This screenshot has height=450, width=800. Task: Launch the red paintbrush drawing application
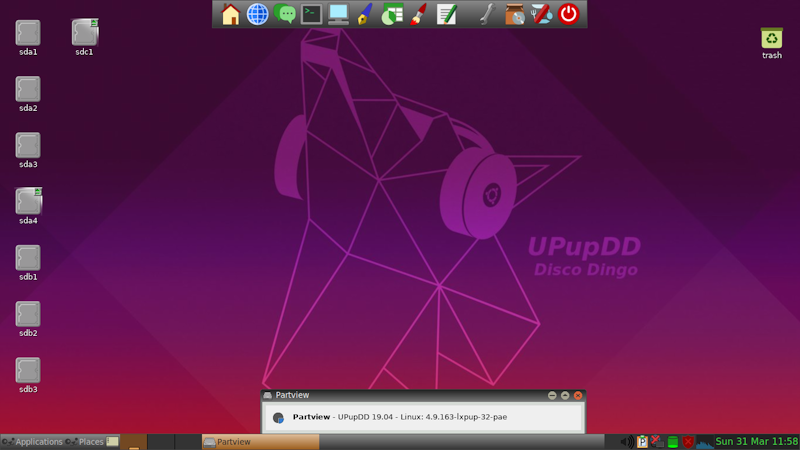point(419,14)
